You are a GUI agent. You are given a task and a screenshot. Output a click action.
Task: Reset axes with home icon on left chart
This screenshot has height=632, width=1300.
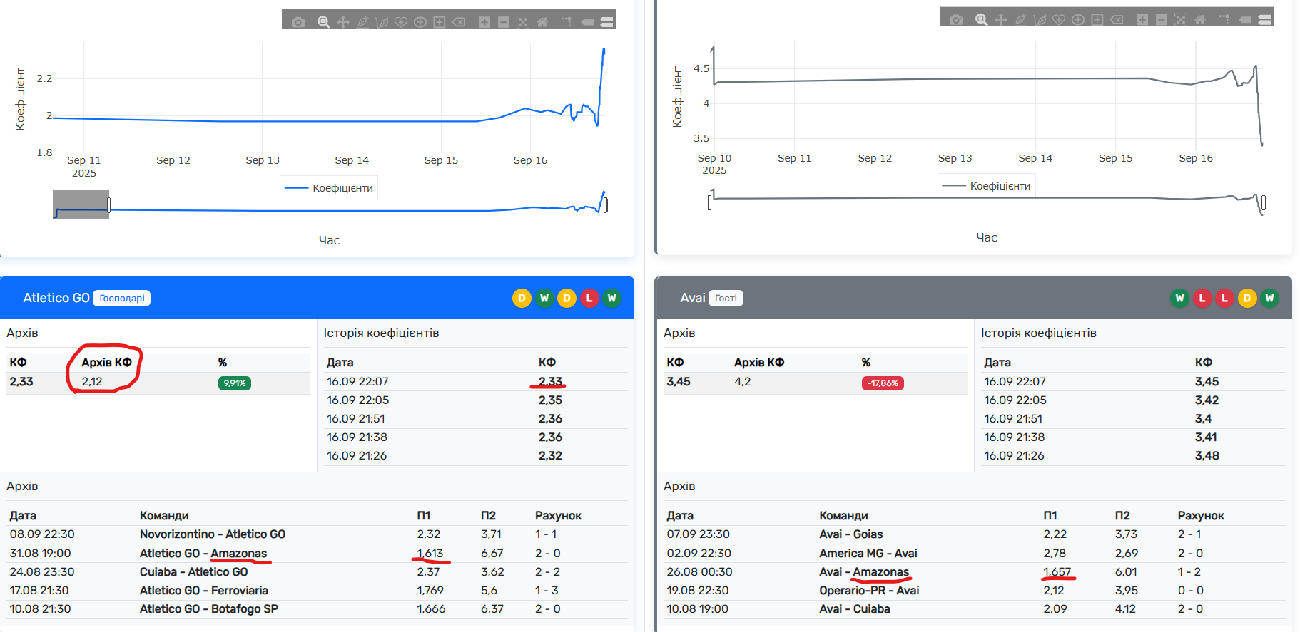click(x=542, y=21)
